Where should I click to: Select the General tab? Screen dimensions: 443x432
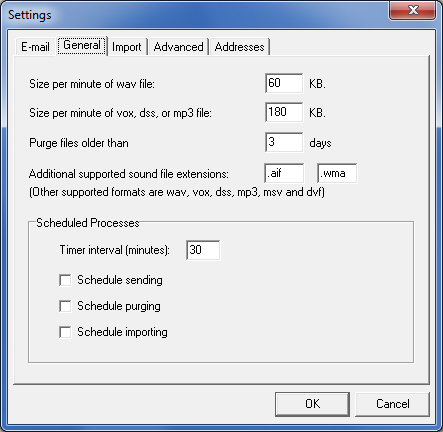tap(82, 45)
